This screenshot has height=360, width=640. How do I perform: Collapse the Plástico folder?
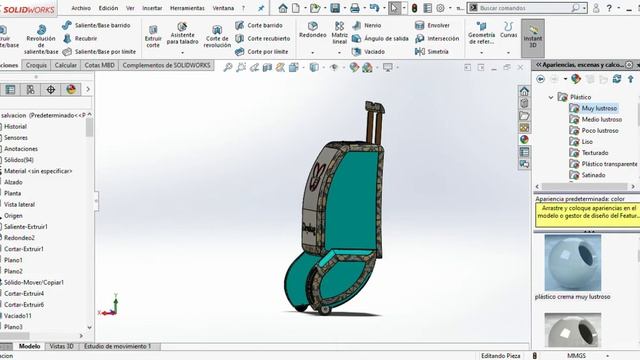coord(551,97)
